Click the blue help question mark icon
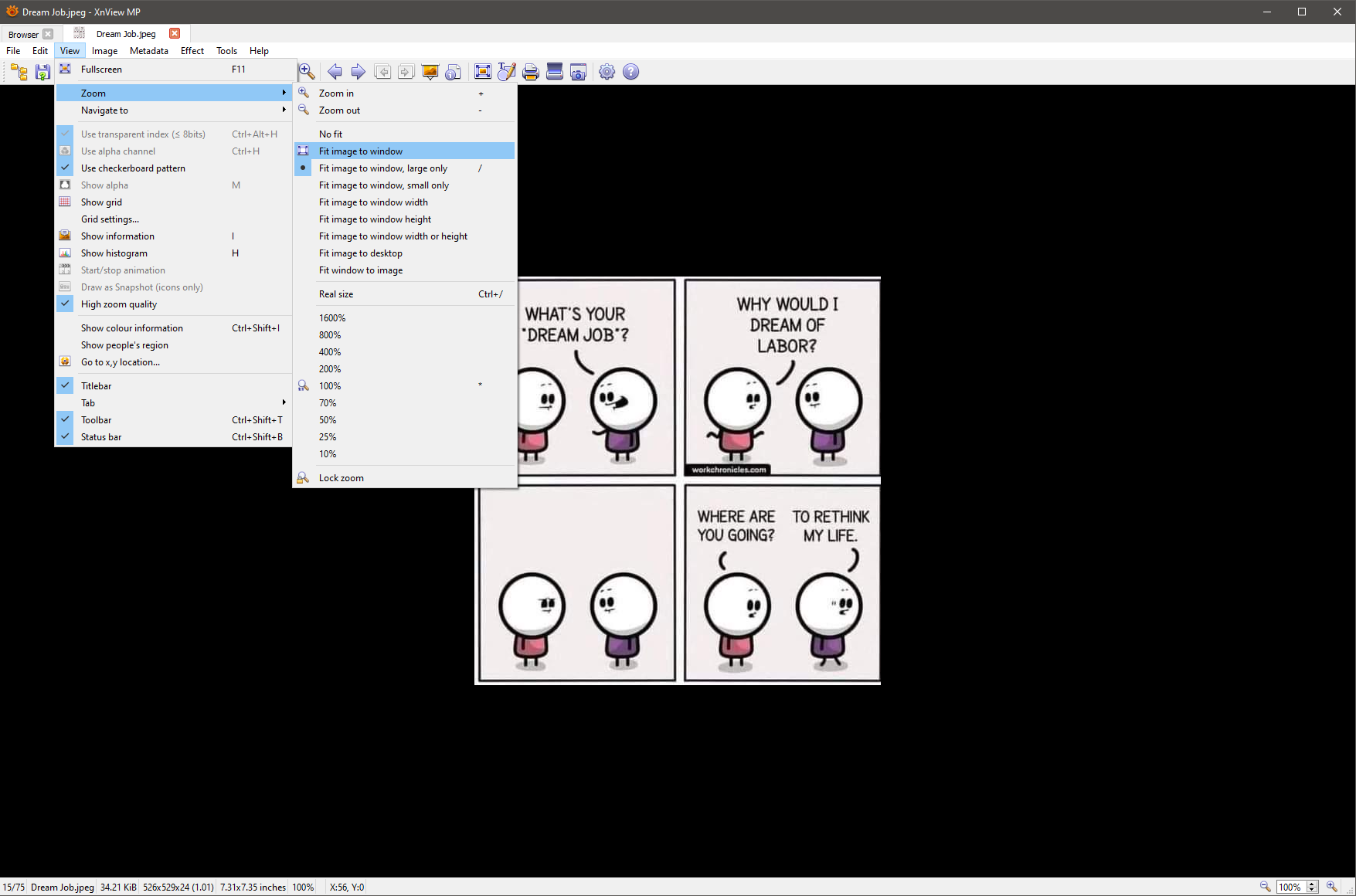The width and height of the screenshot is (1356, 896). click(631, 72)
